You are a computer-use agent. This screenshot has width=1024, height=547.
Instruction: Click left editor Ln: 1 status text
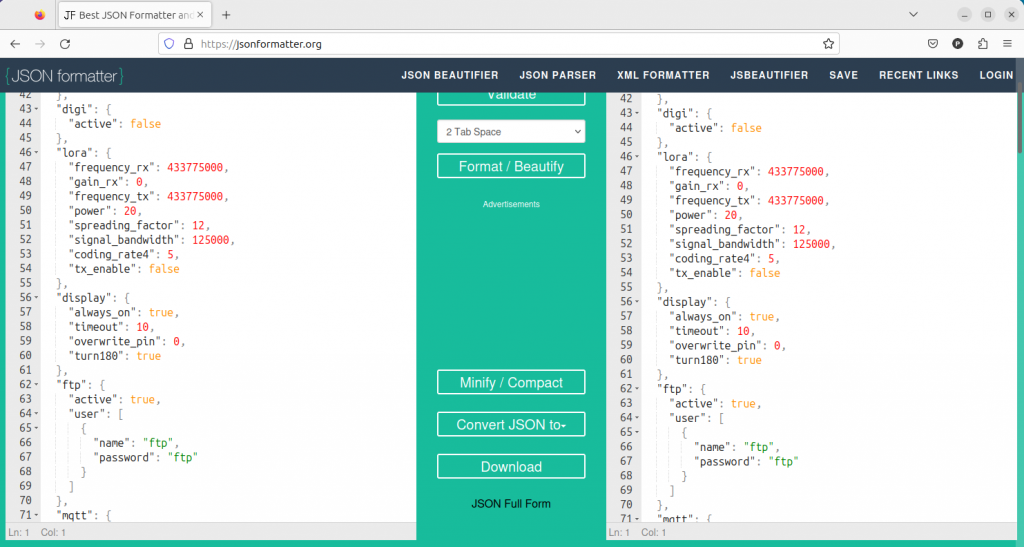[x=19, y=533]
